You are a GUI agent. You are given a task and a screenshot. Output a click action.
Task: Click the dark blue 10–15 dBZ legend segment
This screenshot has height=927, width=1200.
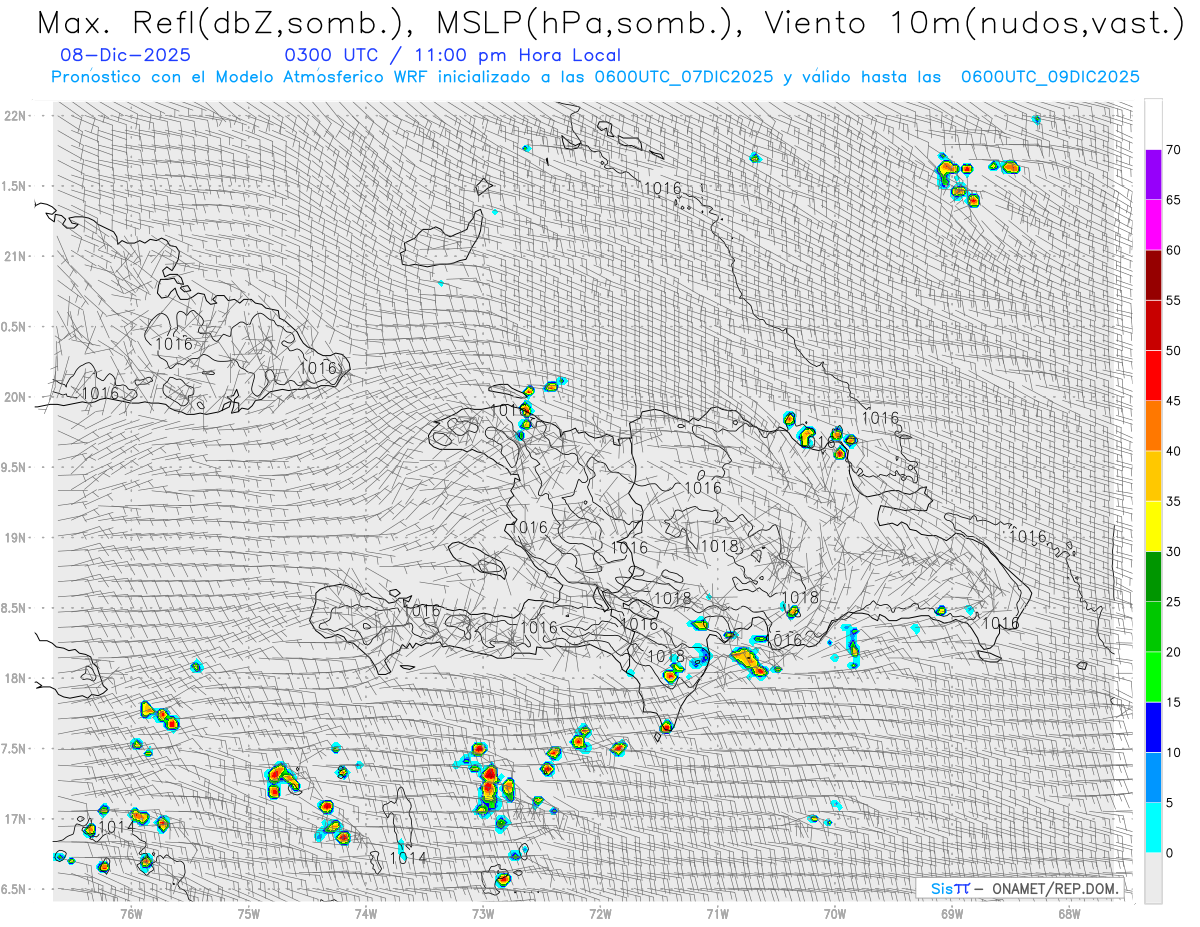tap(1153, 727)
